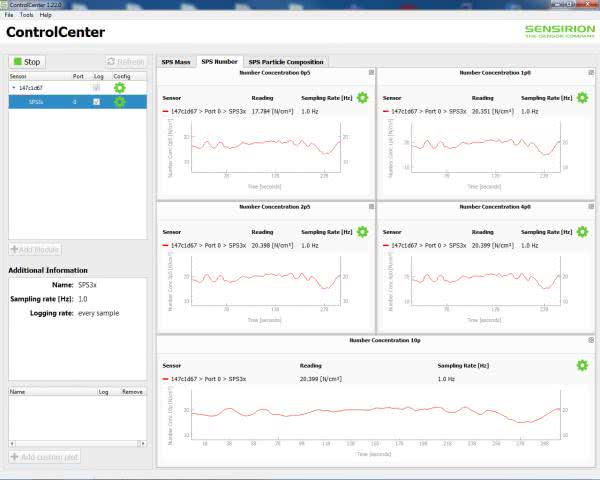The height and width of the screenshot is (480, 600).
Task: Maximize the Number Concentration 0p5 plot panel
Action: tap(370, 72)
